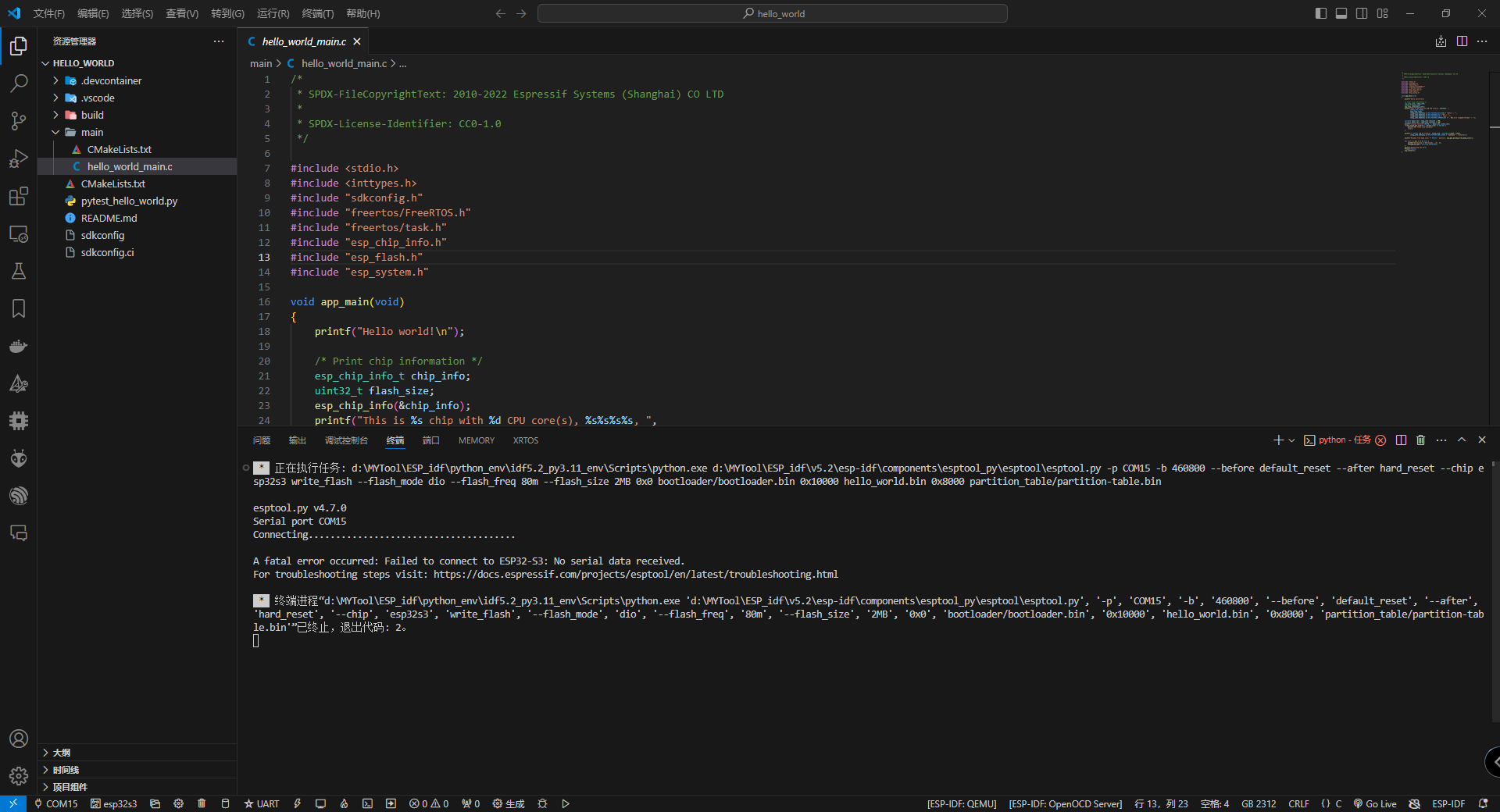This screenshot has height=812, width=1500.
Task: Open the Docker view
Action: 19,346
